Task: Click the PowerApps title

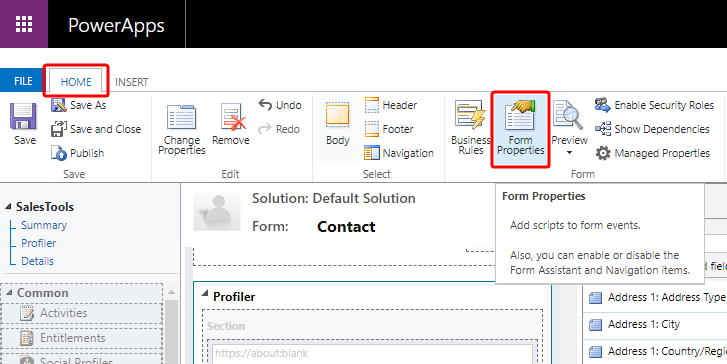Action: (116, 25)
